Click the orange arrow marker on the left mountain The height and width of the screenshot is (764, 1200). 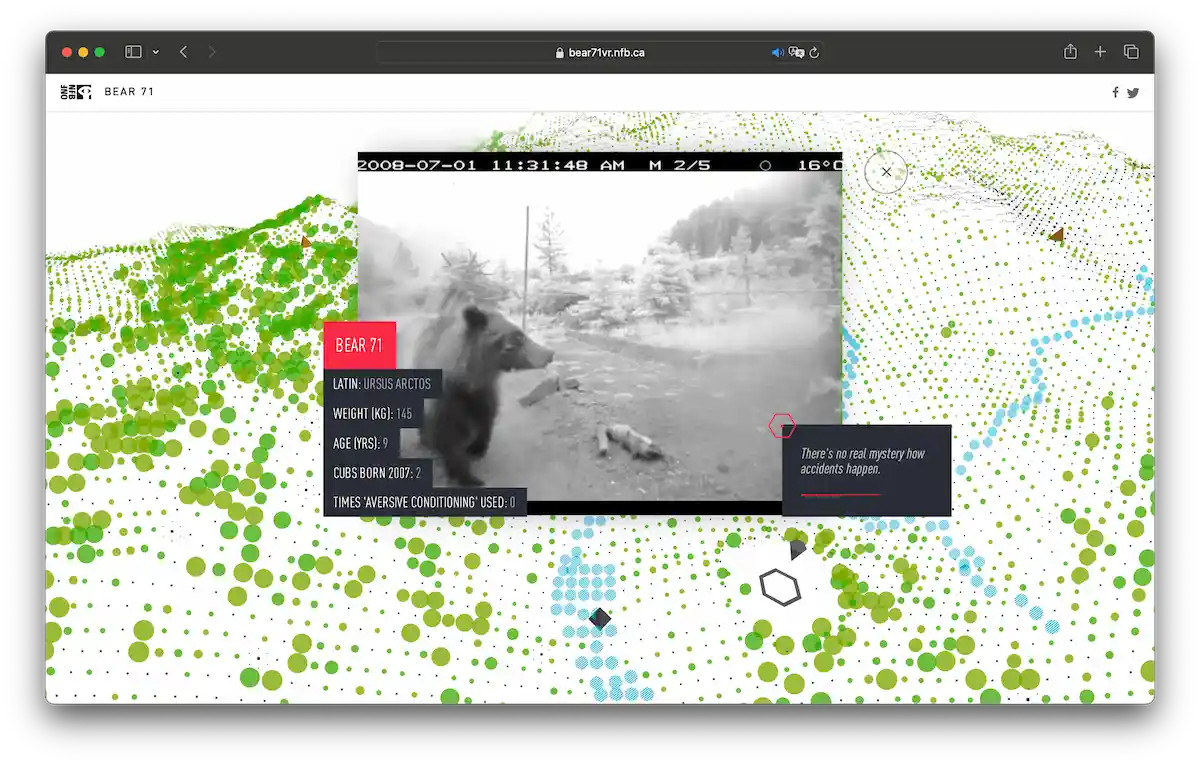pos(305,240)
